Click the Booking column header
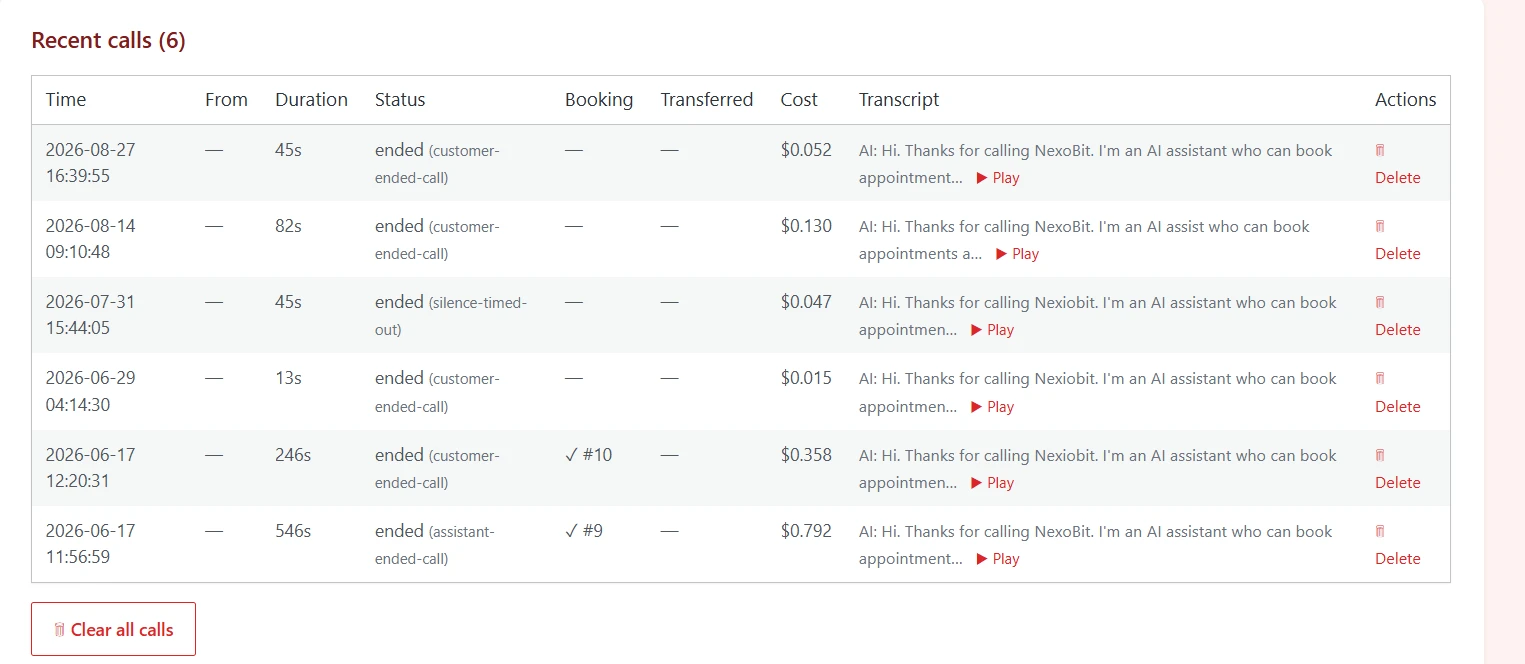Screen dimensions: 1525x664 [x=599, y=100]
